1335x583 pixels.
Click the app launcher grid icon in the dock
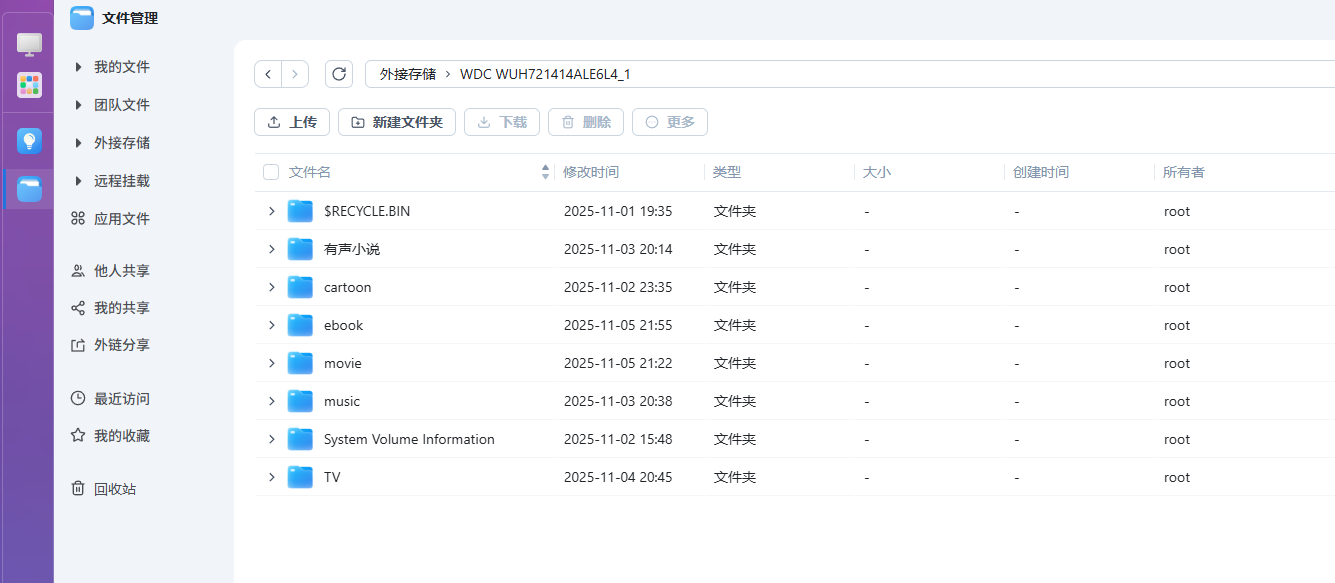click(29, 85)
